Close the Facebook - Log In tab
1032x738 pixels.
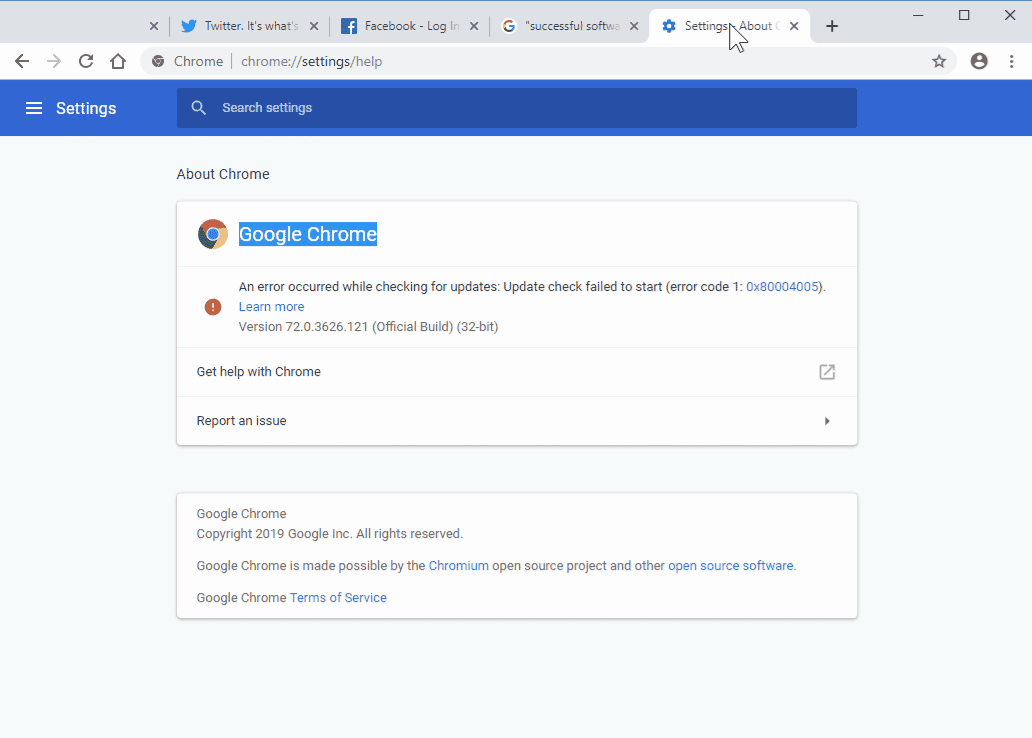click(474, 26)
